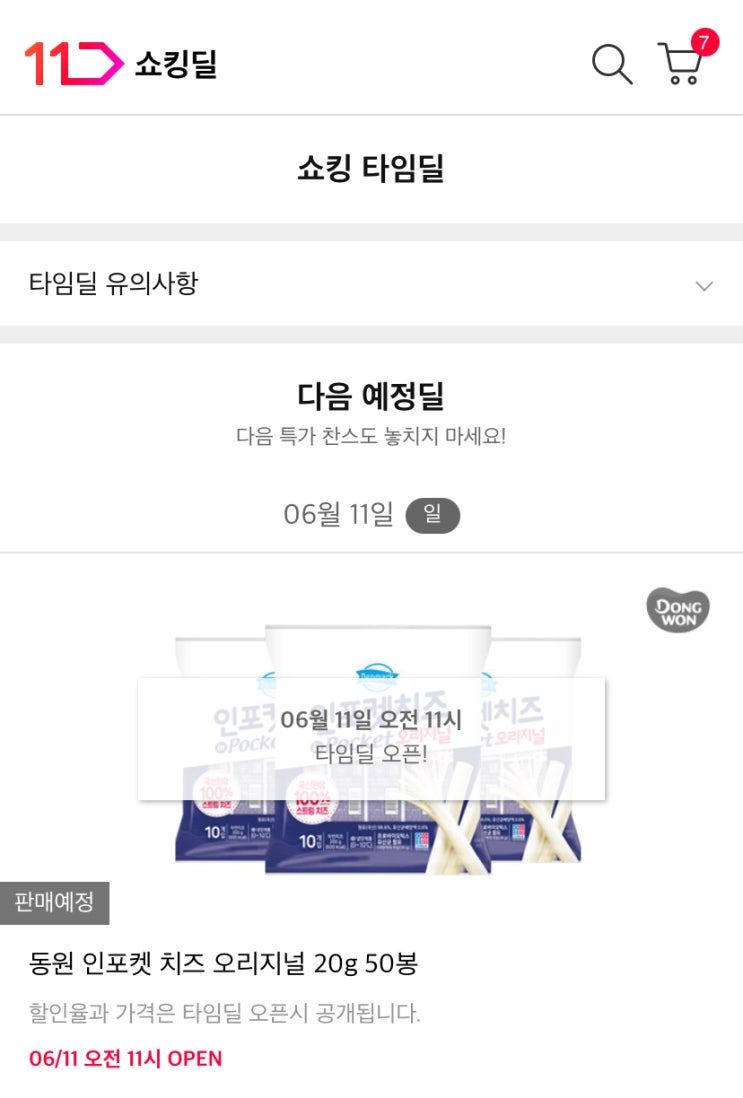The image size is (743, 1098).
Task: Click the 쇼킹딜 header text
Action: 176,64
